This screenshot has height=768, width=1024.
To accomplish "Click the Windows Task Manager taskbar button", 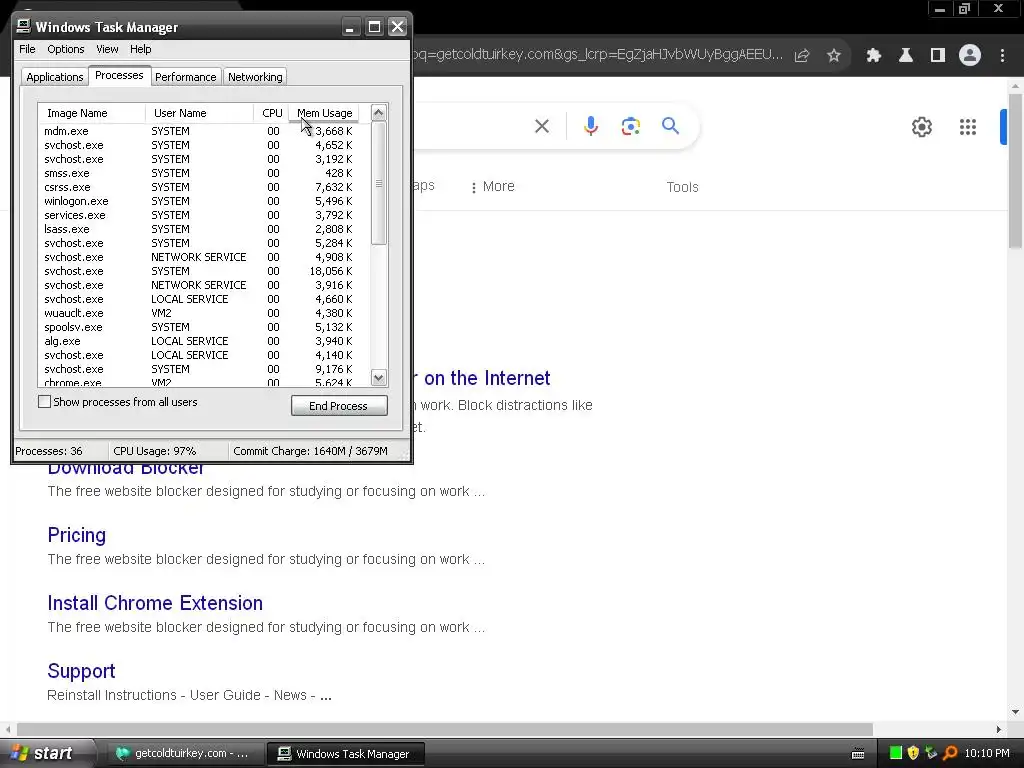I will coord(346,754).
